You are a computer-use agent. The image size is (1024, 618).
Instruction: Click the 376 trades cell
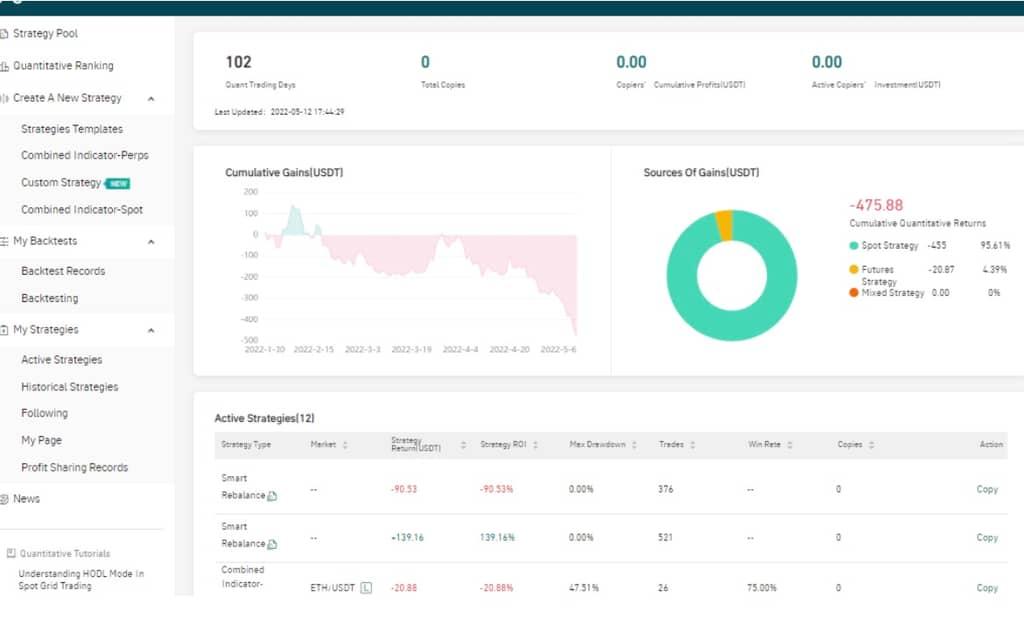tap(665, 489)
